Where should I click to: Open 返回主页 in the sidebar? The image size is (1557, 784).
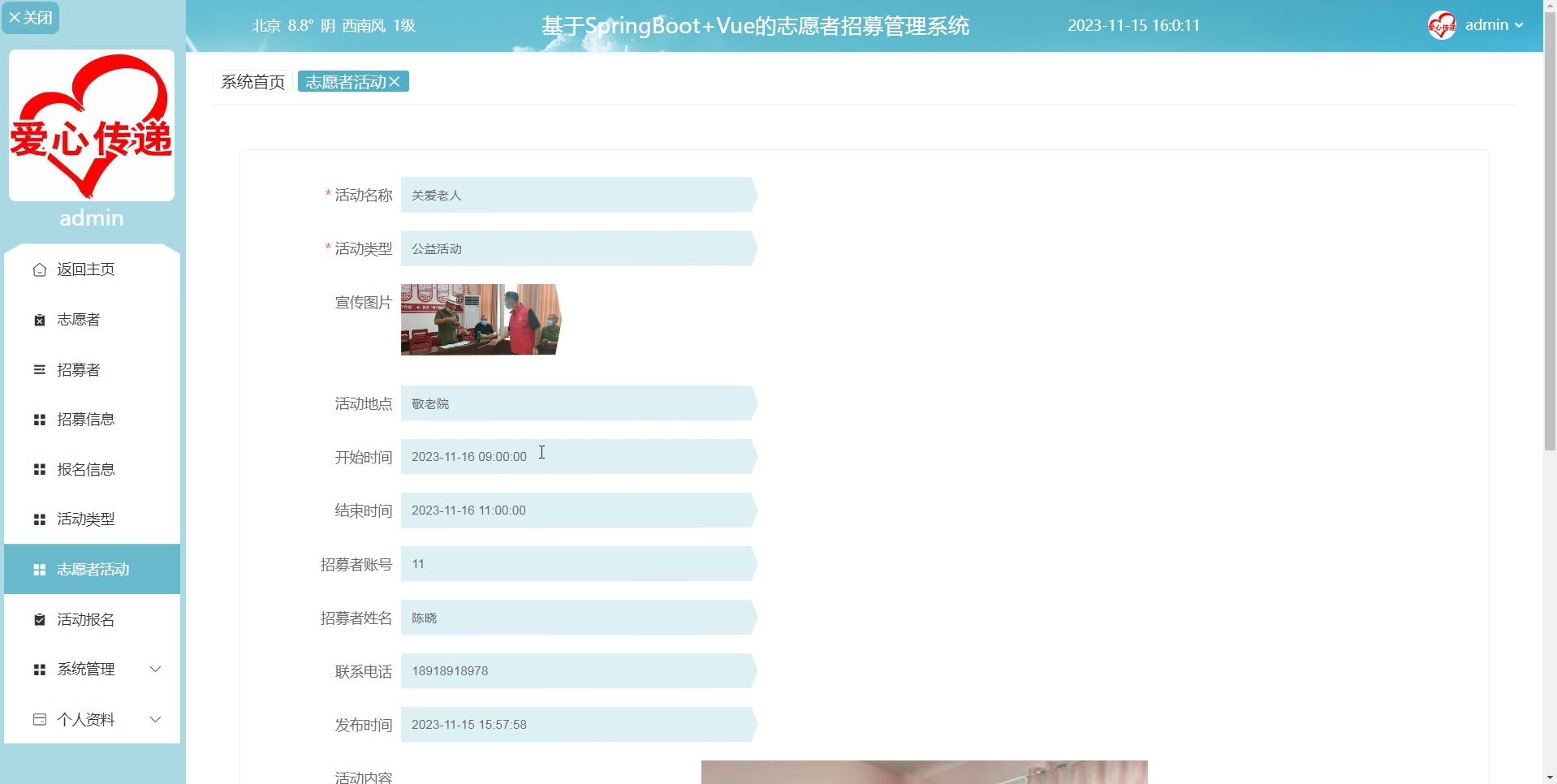coord(92,269)
